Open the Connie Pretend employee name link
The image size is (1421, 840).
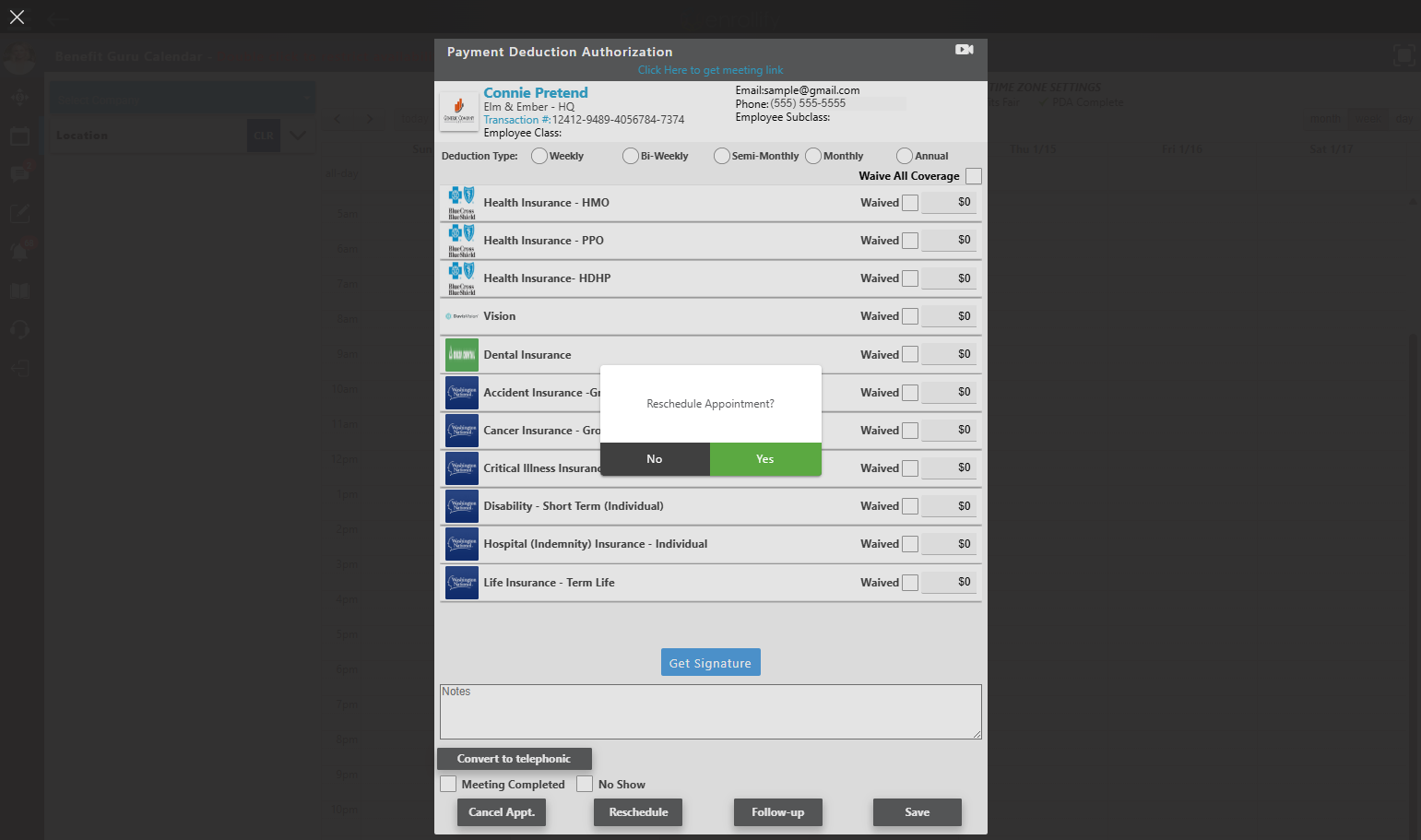(x=536, y=93)
